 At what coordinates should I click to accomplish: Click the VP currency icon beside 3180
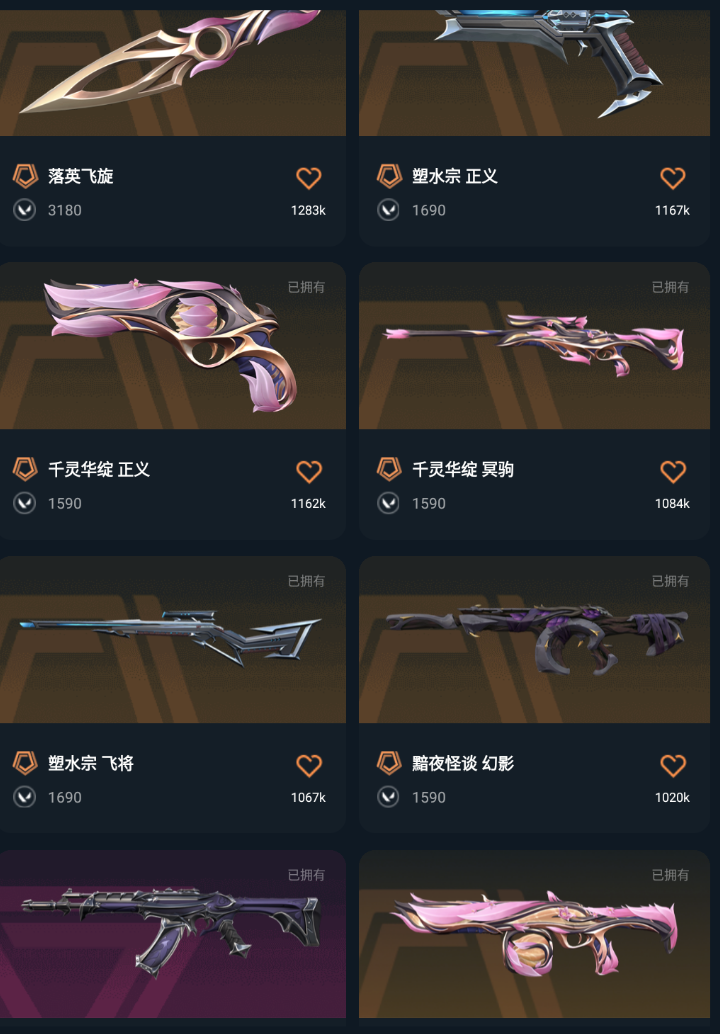[24, 210]
